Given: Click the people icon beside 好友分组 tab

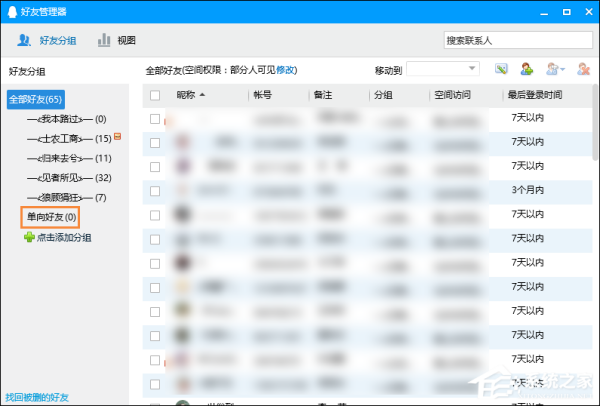Looking at the screenshot, I should click(x=24, y=40).
